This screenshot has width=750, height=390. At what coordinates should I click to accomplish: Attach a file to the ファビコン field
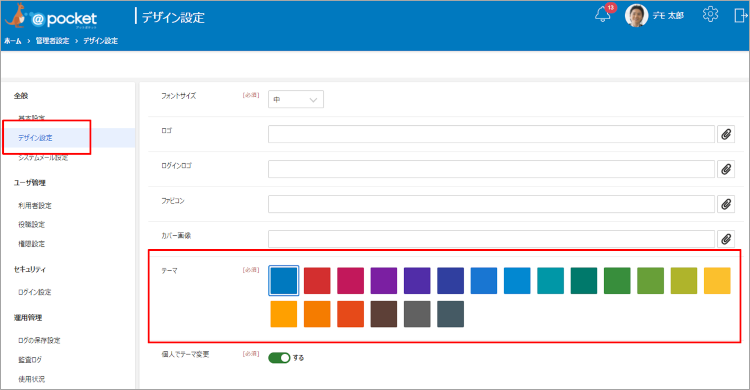tap(726, 204)
